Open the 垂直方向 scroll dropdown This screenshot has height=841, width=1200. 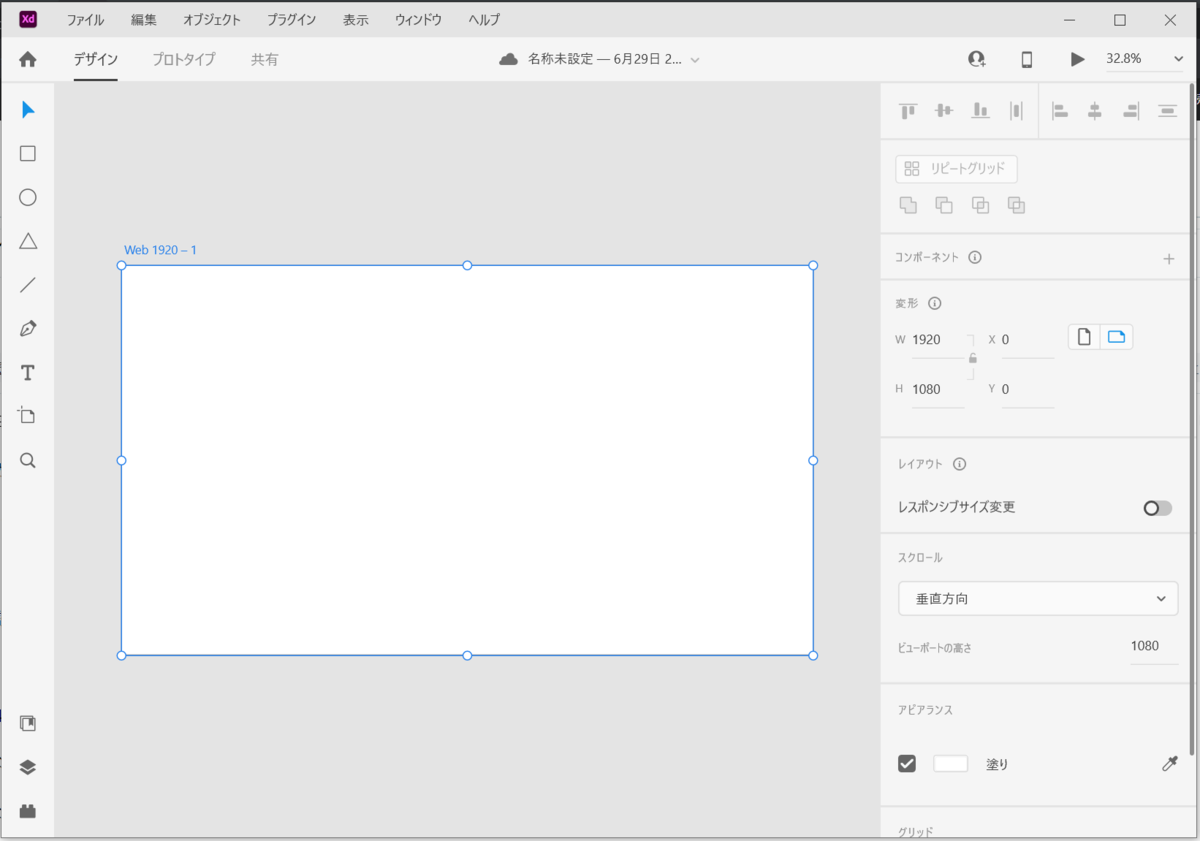[1038, 598]
